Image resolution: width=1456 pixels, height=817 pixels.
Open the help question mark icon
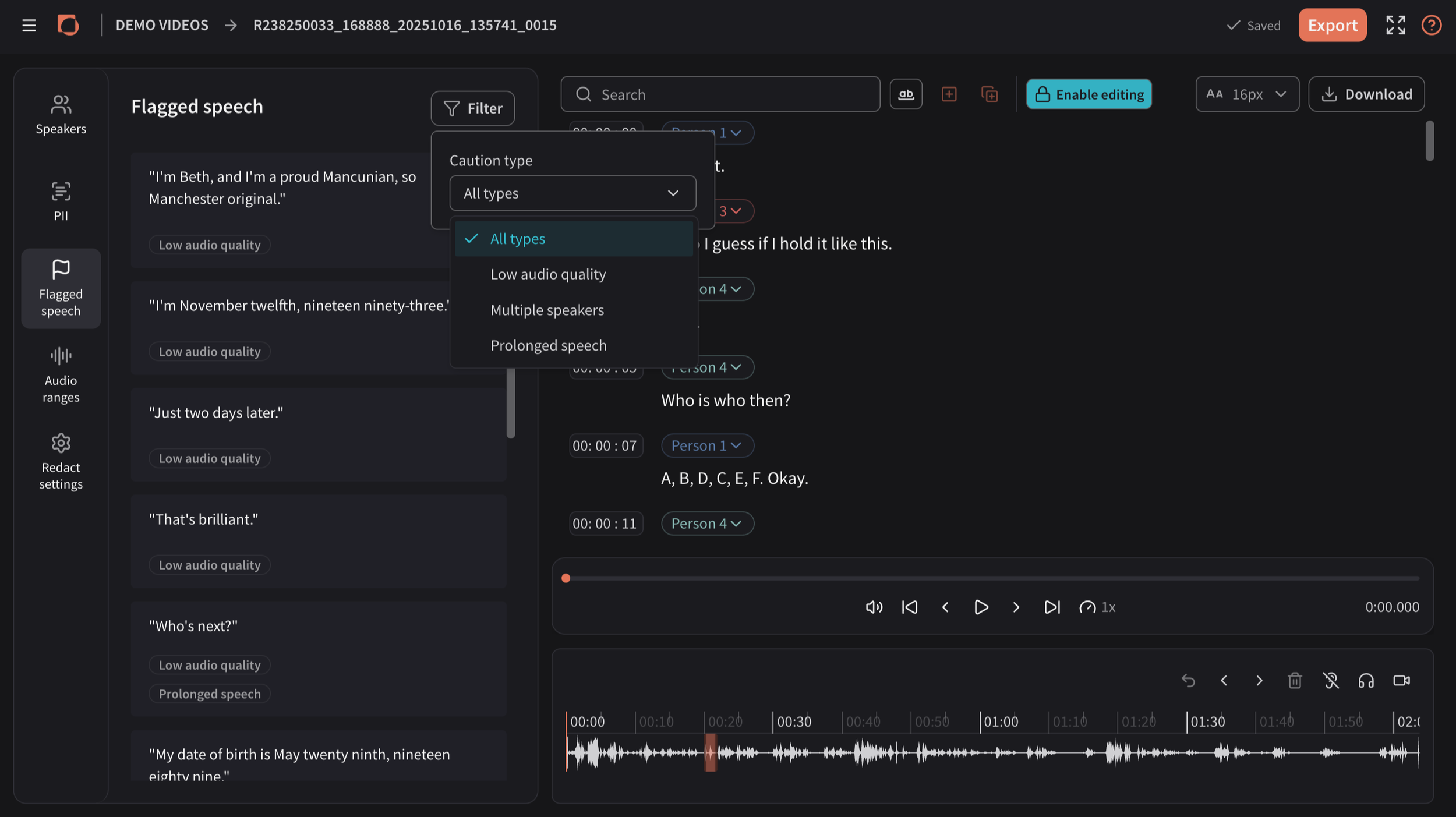coord(1431,25)
